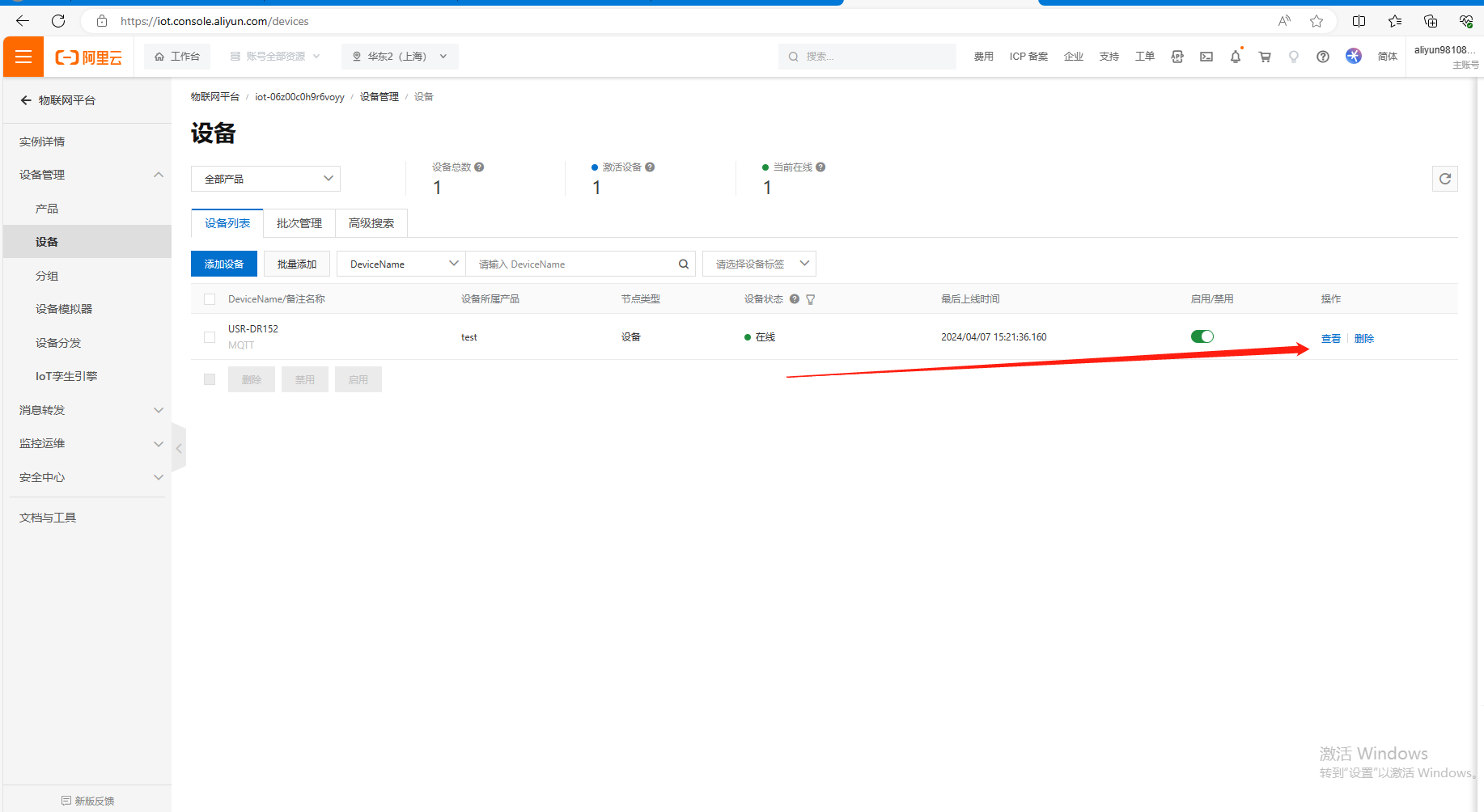Click 查看 link for USR-DR152
The width and height of the screenshot is (1484, 812).
[x=1330, y=338]
